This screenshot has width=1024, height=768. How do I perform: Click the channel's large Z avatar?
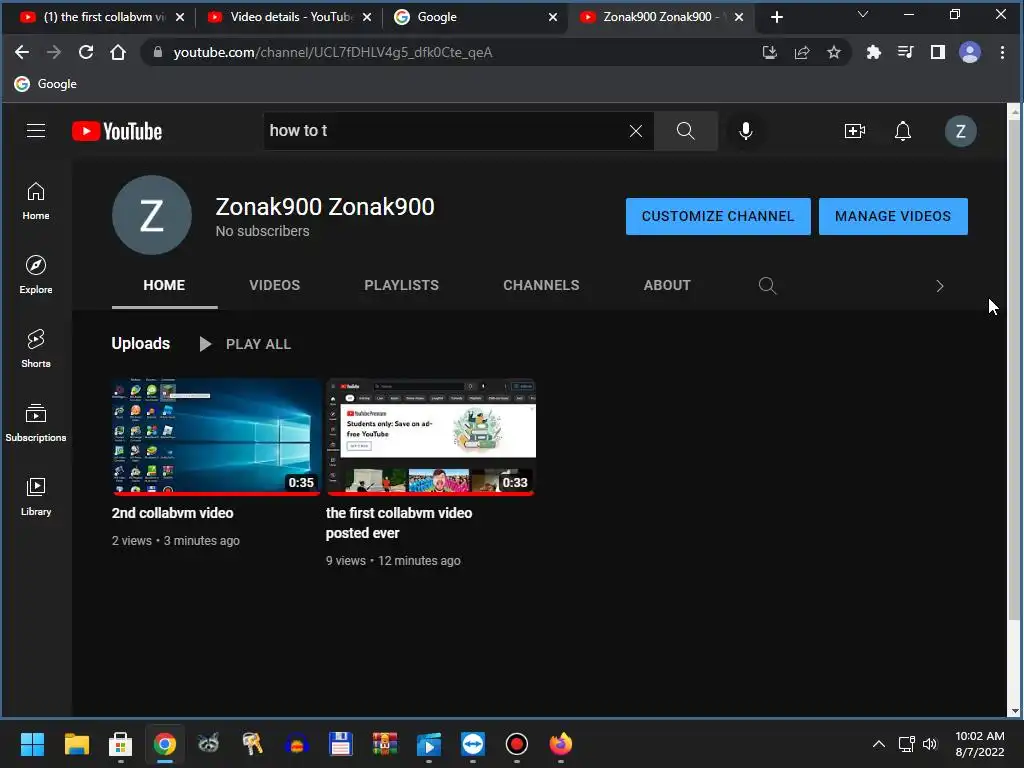[x=152, y=215]
